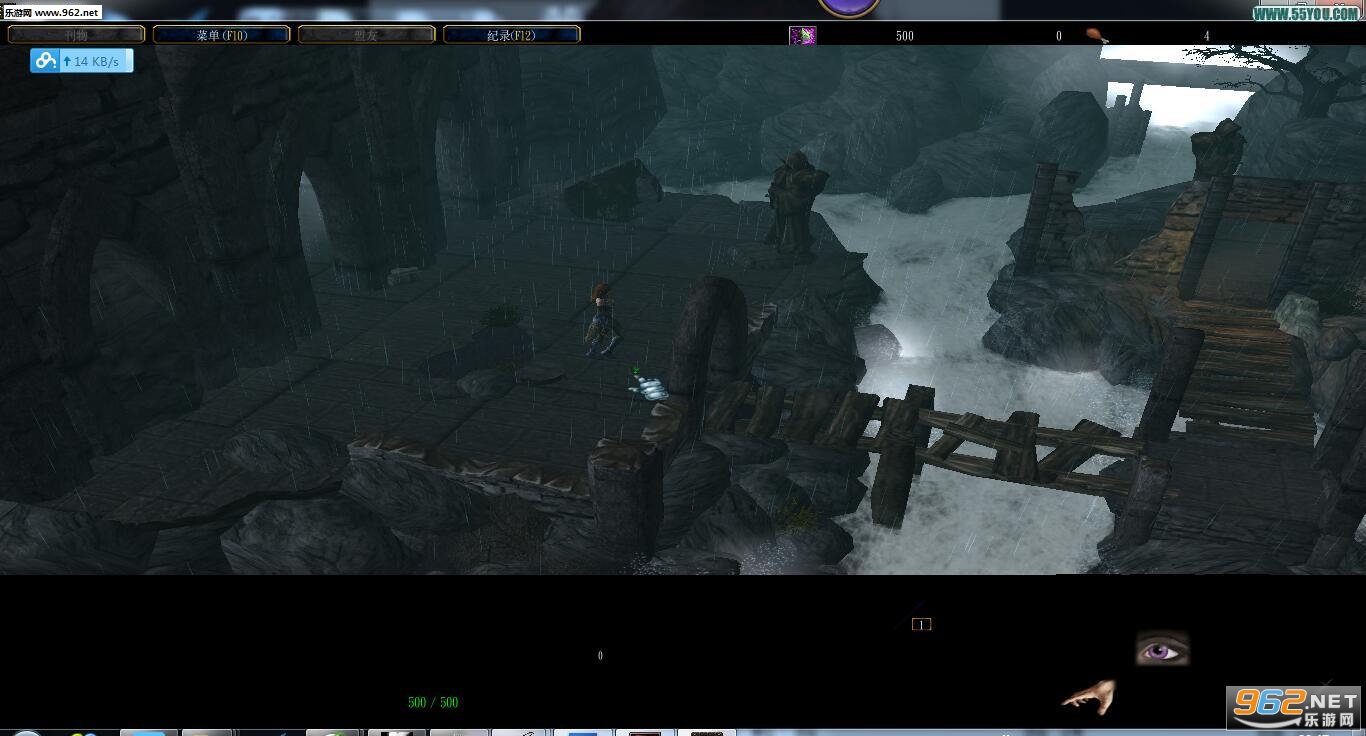Image resolution: width=1366 pixels, height=736 pixels.
Task: Open the dimmed menu button before 菜单(F10)
Action: point(77,35)
